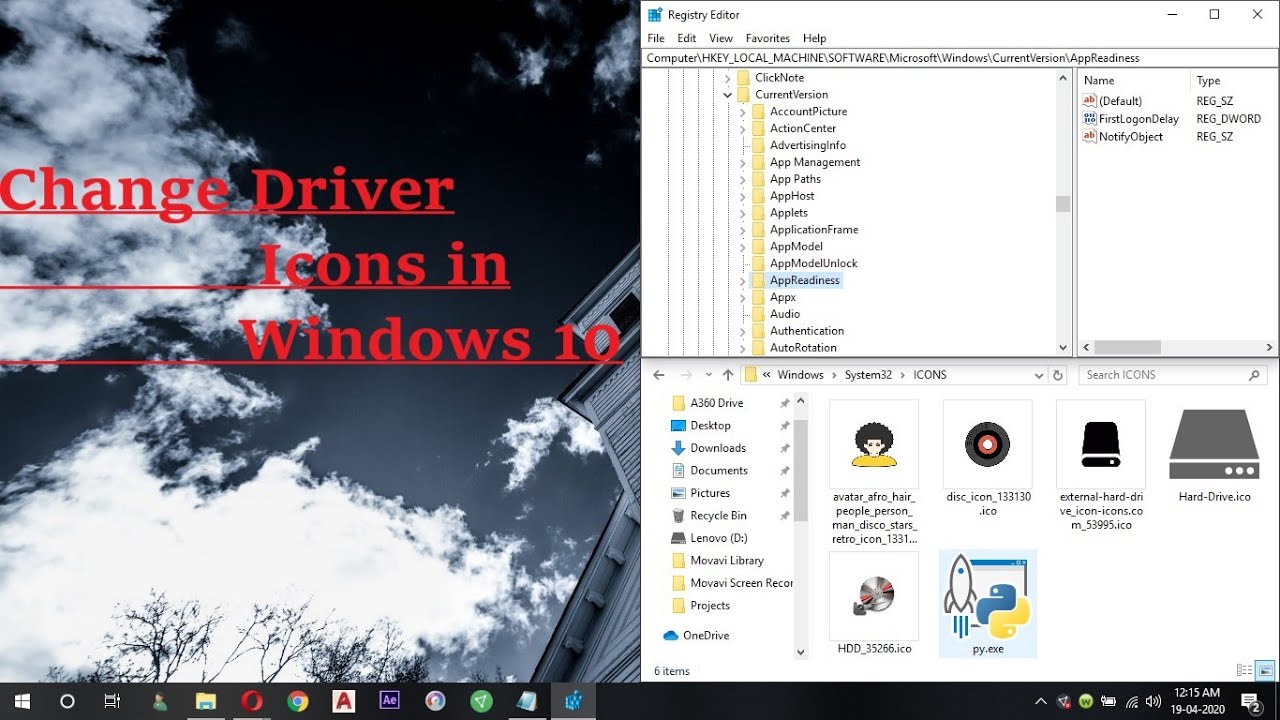
Task: Select the py.exe file
Action: click(988, 602)
